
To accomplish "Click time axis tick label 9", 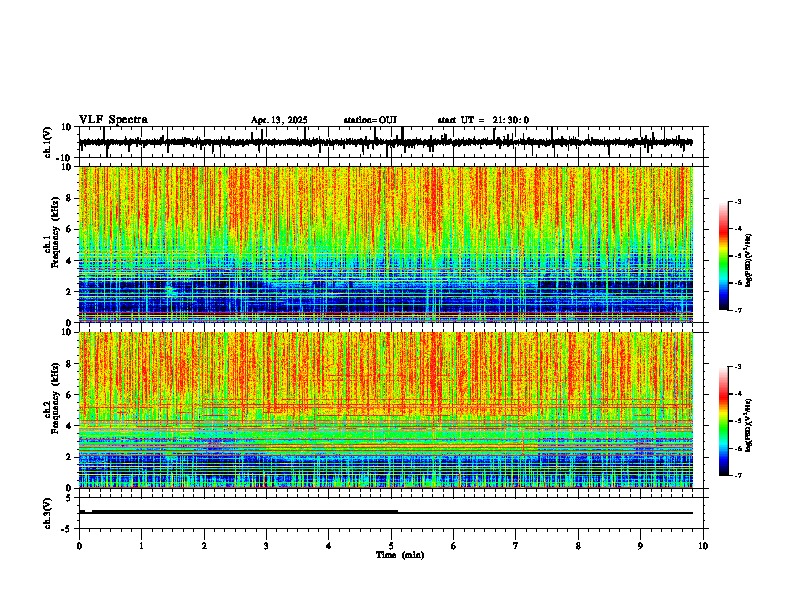I will click(640, 546).
